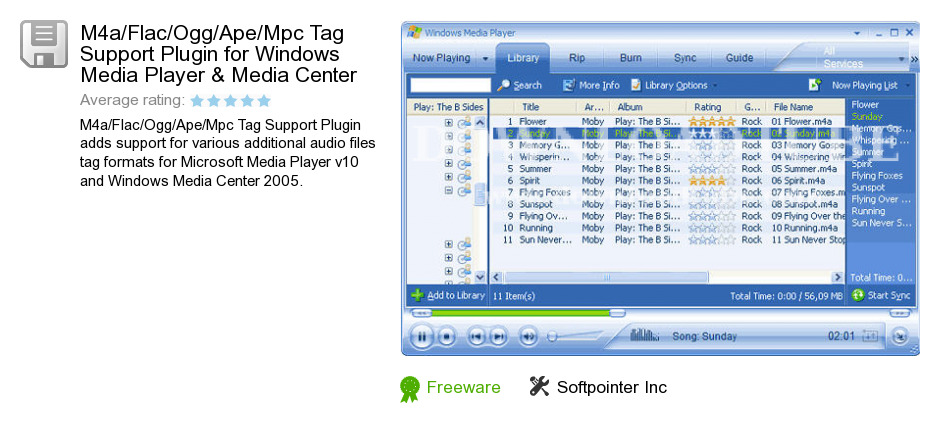Image resolution: width=940 pixels, height=433 pixels.
Task: Click the Softpointer Inc tools icon
Action: pos(539,387)
